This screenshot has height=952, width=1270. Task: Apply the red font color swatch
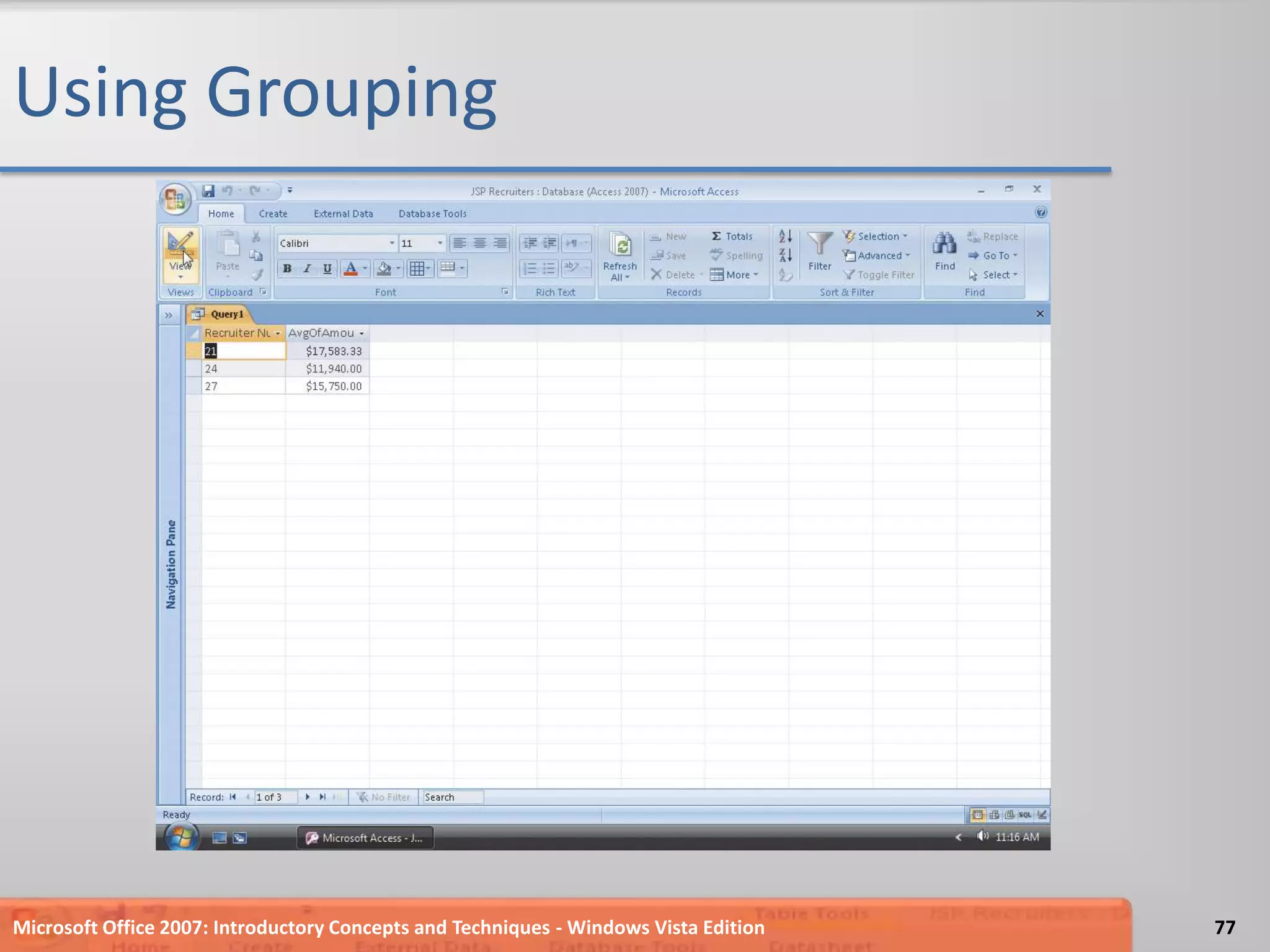[x=351, y=268]
